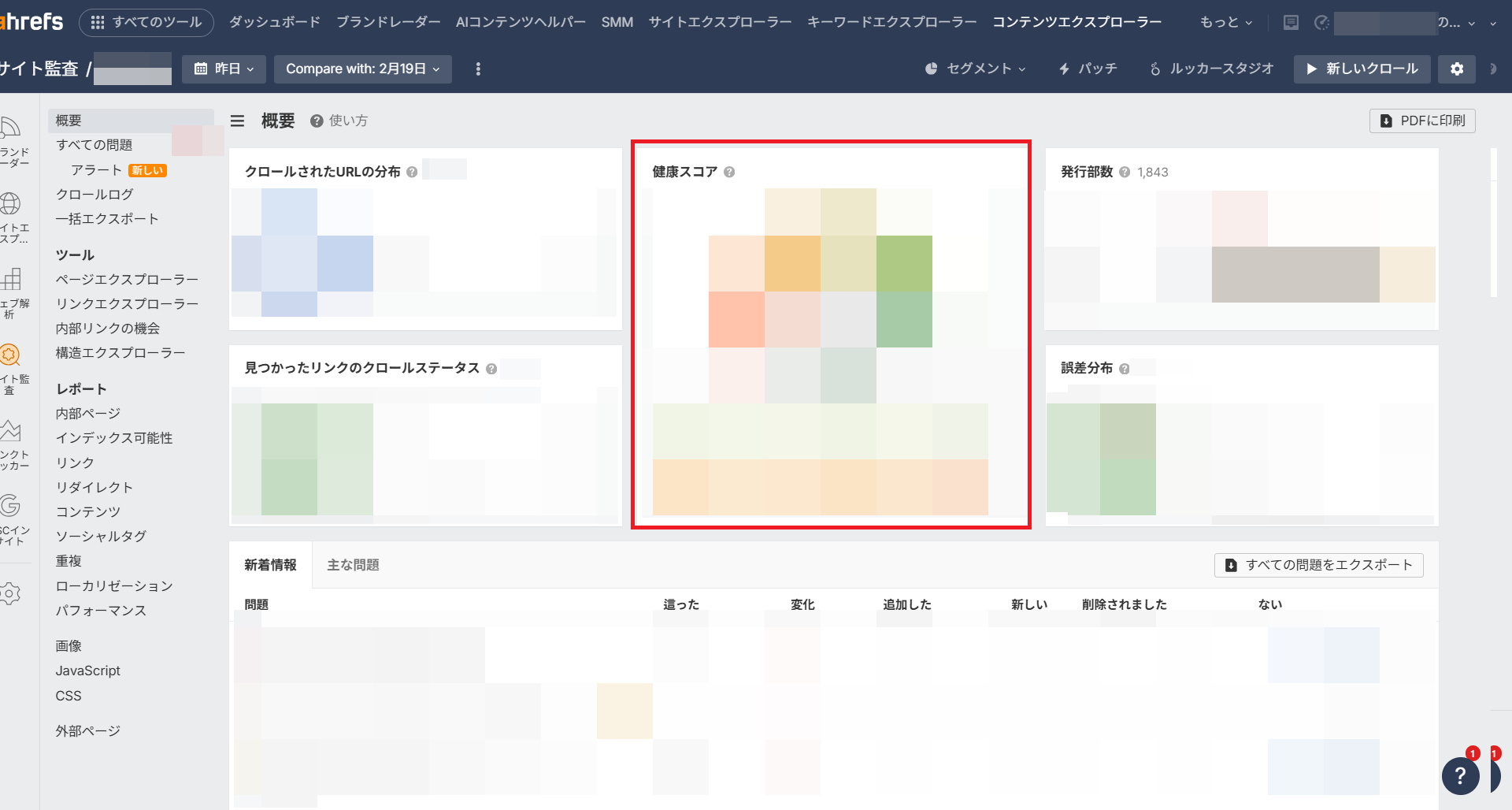This screenshot has height=810, width=1512.
Task: Open Compare with: 2月19日 dropdown
Action: tap(362, 69)
